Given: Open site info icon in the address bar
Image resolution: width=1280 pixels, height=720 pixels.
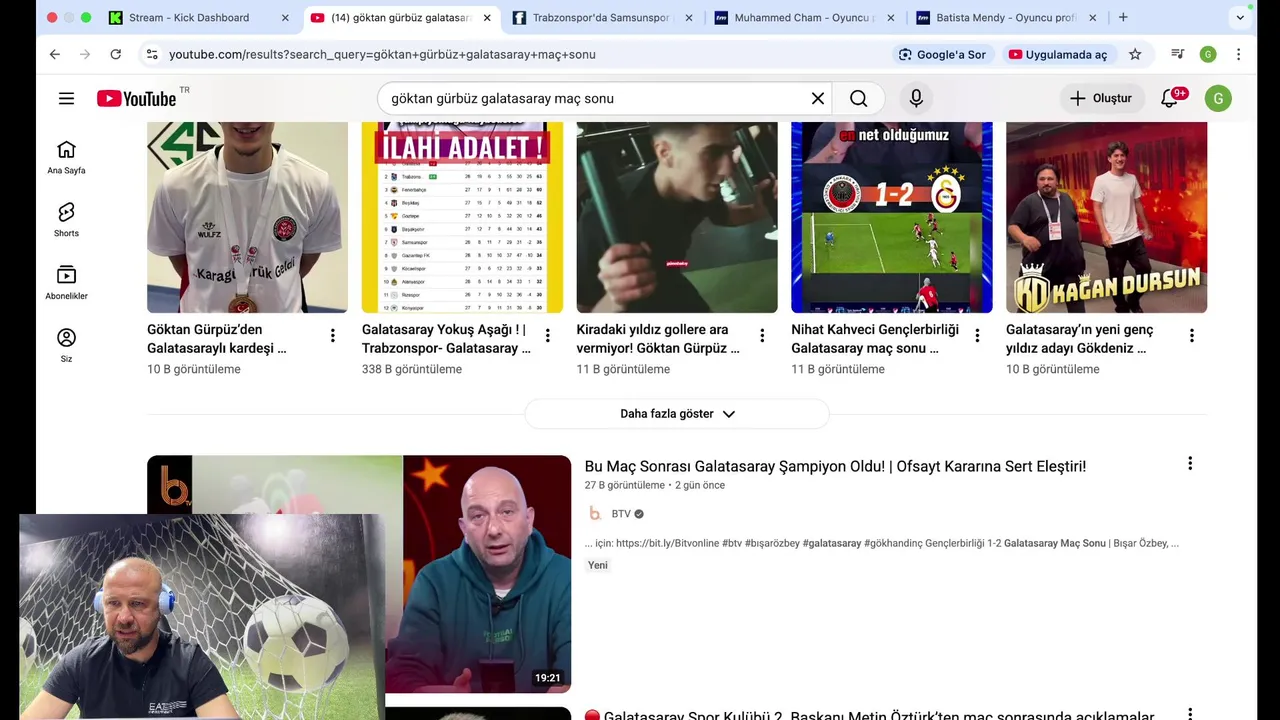Looking at the screenshot, I should coord(152,54).
